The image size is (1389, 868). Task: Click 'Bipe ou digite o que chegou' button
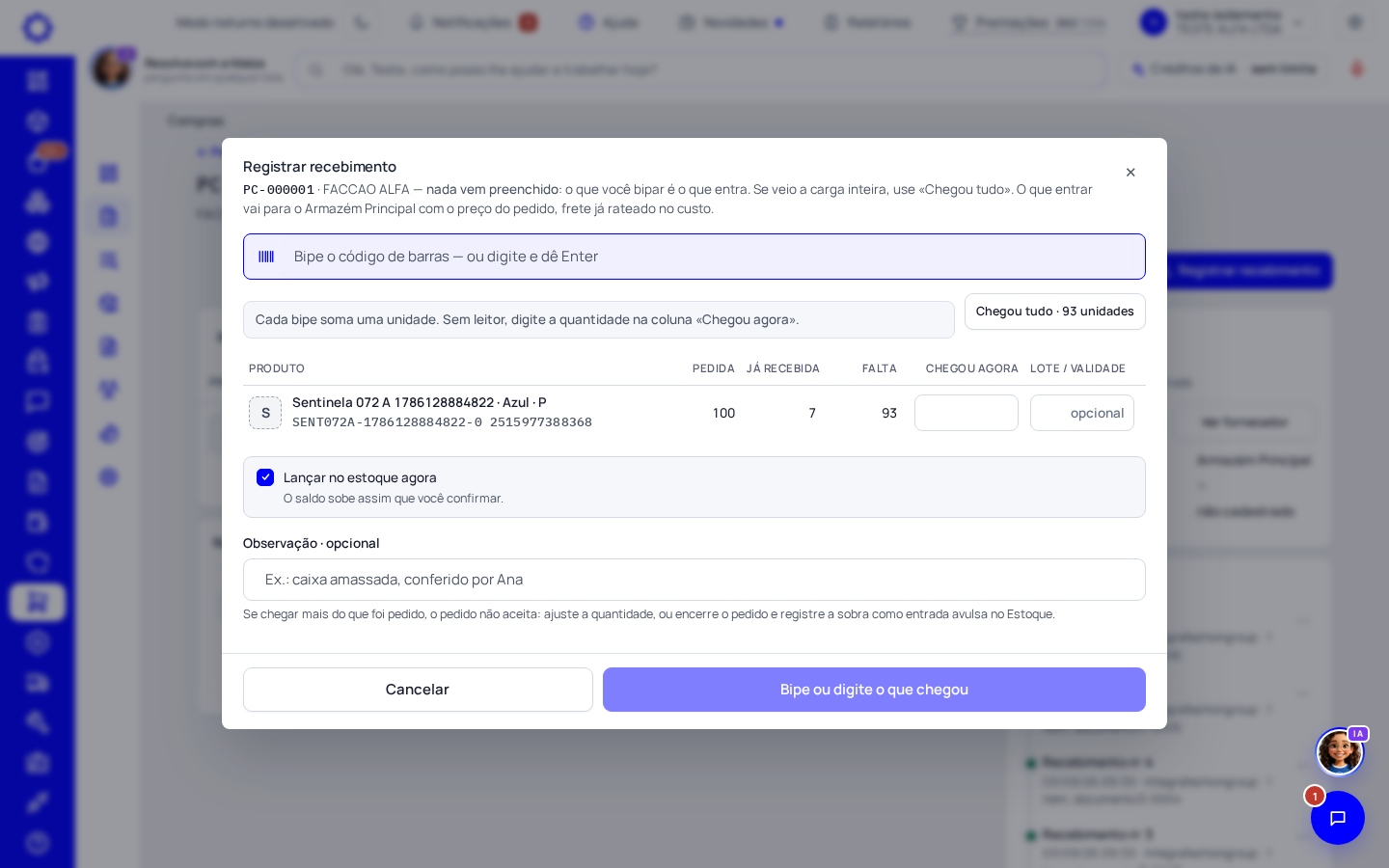(x=874, y=690)
